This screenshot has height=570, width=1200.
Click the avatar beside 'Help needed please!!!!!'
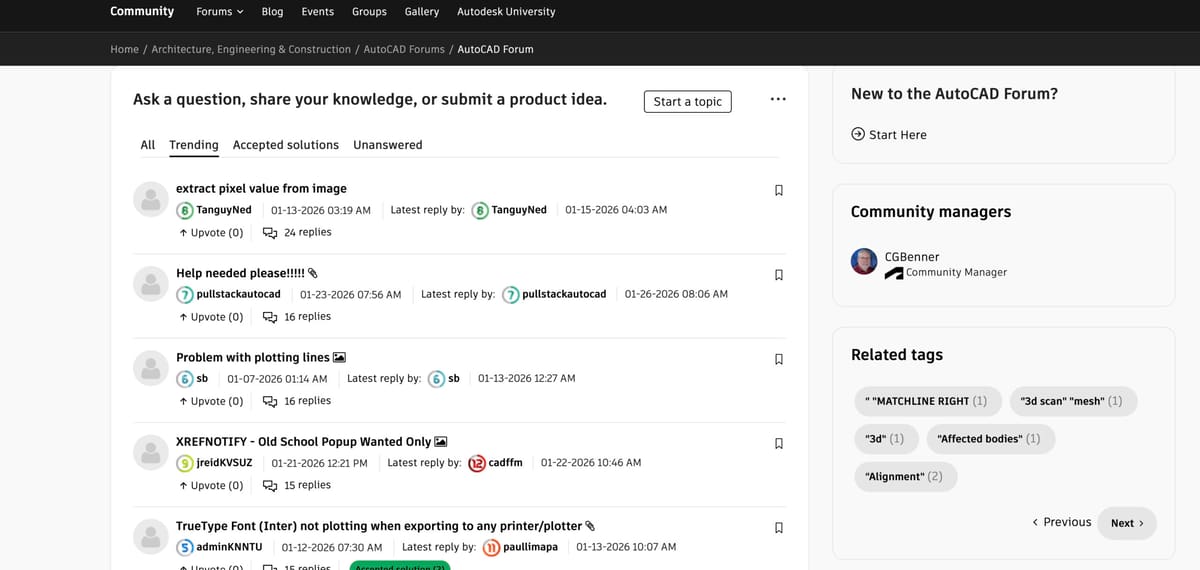pyautogui.click(x=150, y=283)
